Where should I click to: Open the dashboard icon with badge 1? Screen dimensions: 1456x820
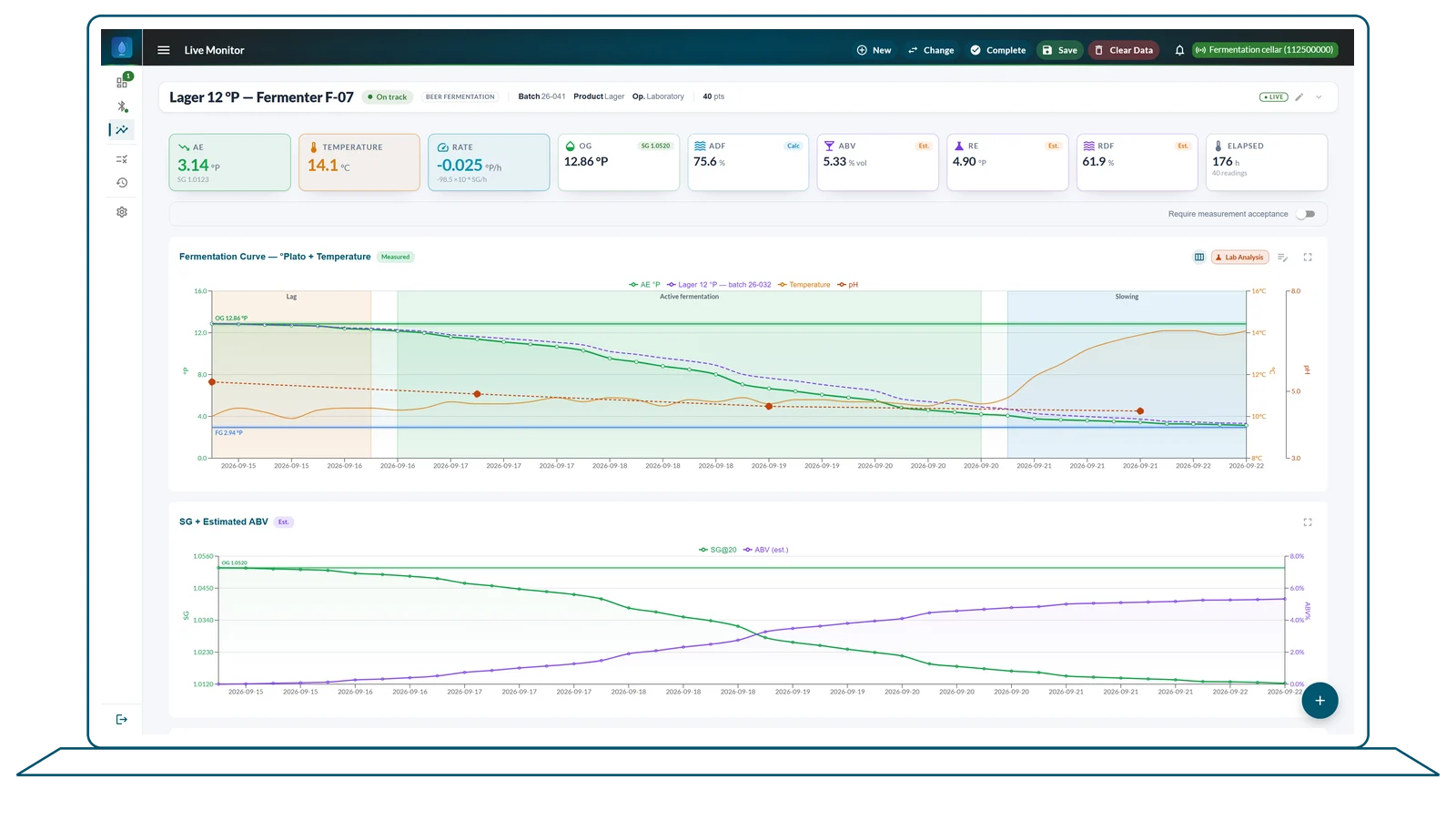tap(122, 81)
